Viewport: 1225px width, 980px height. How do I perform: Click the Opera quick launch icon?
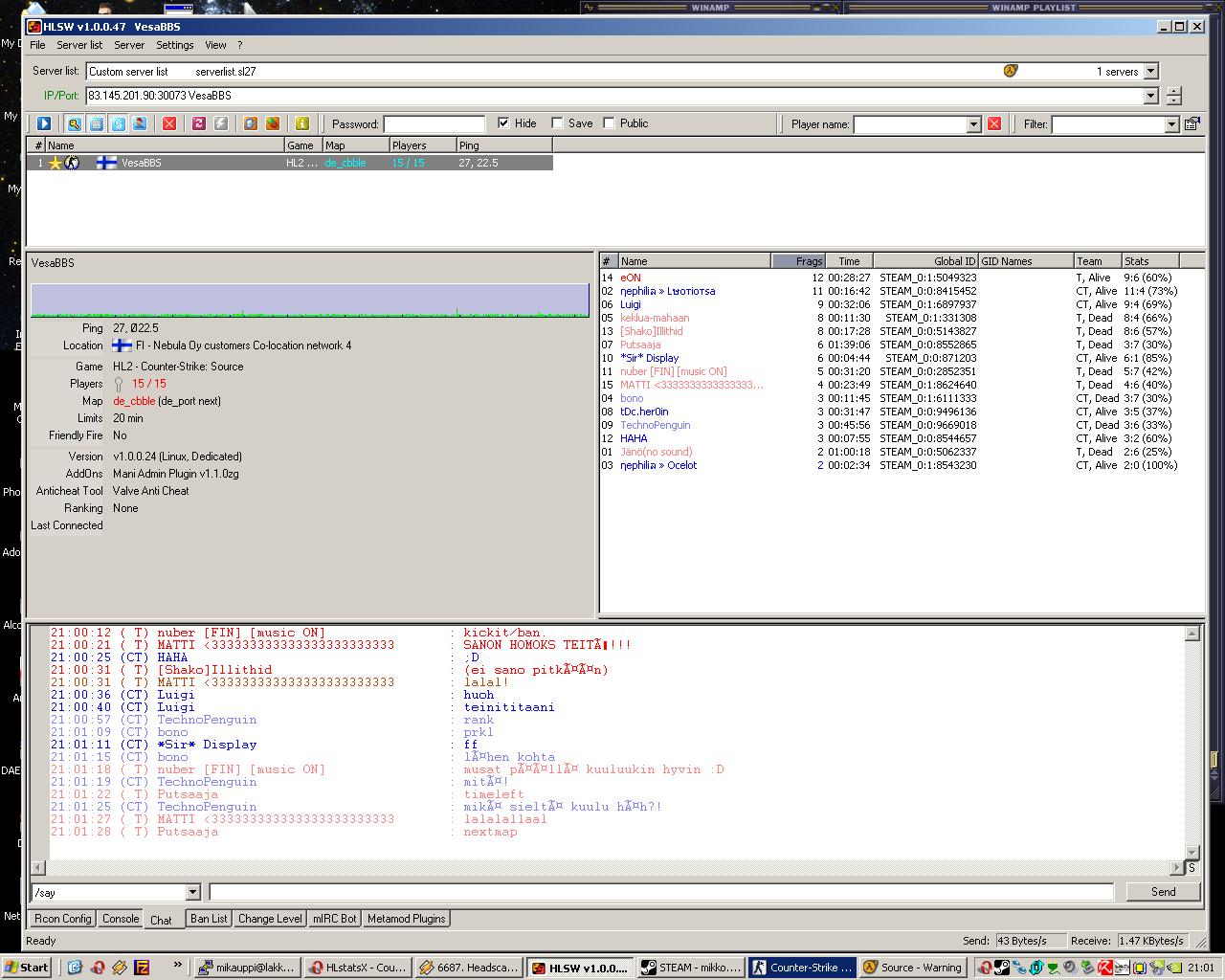click(x=98, y=968)
